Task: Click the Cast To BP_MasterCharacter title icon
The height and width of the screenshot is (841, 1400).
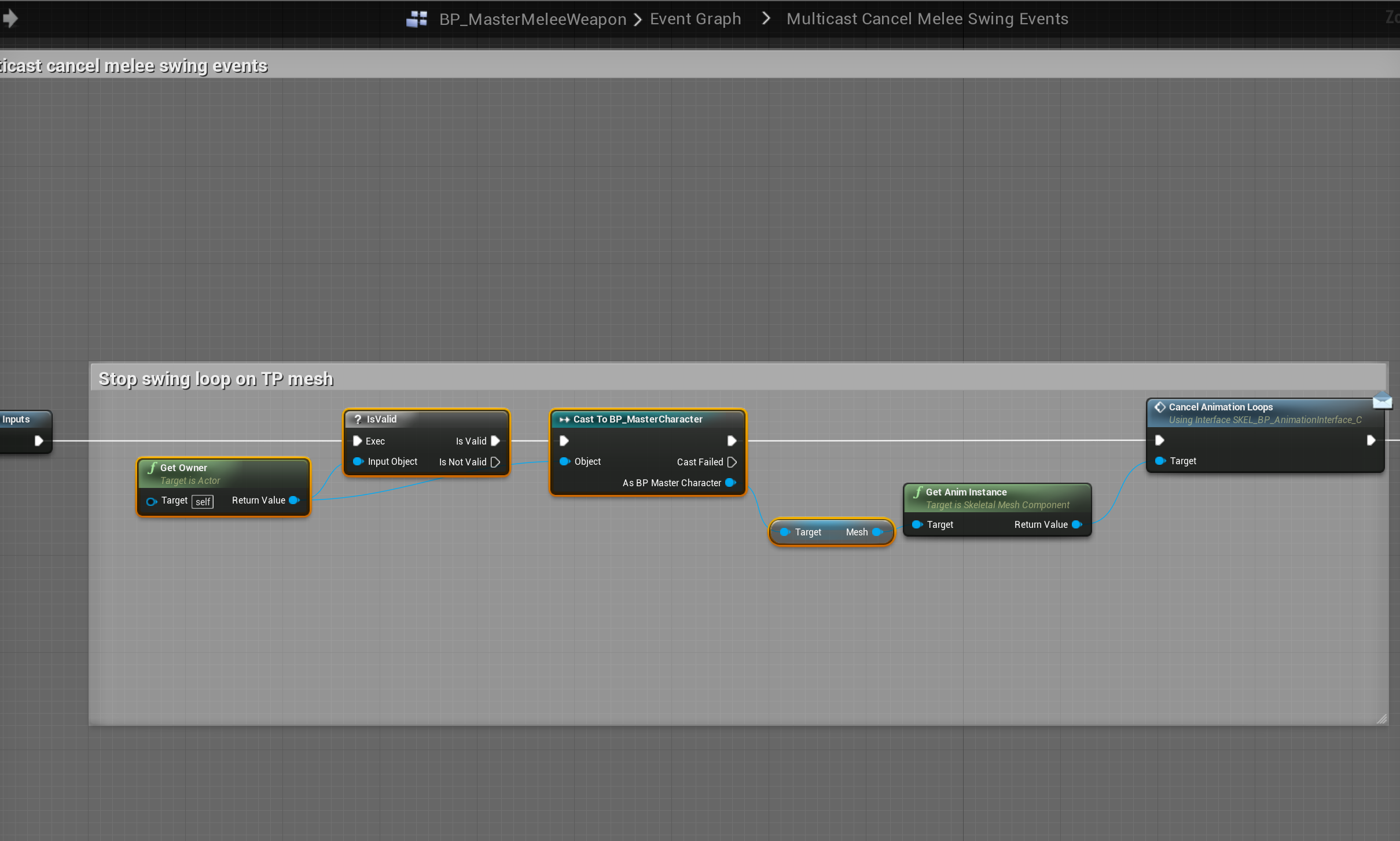Action: [564, 419]
